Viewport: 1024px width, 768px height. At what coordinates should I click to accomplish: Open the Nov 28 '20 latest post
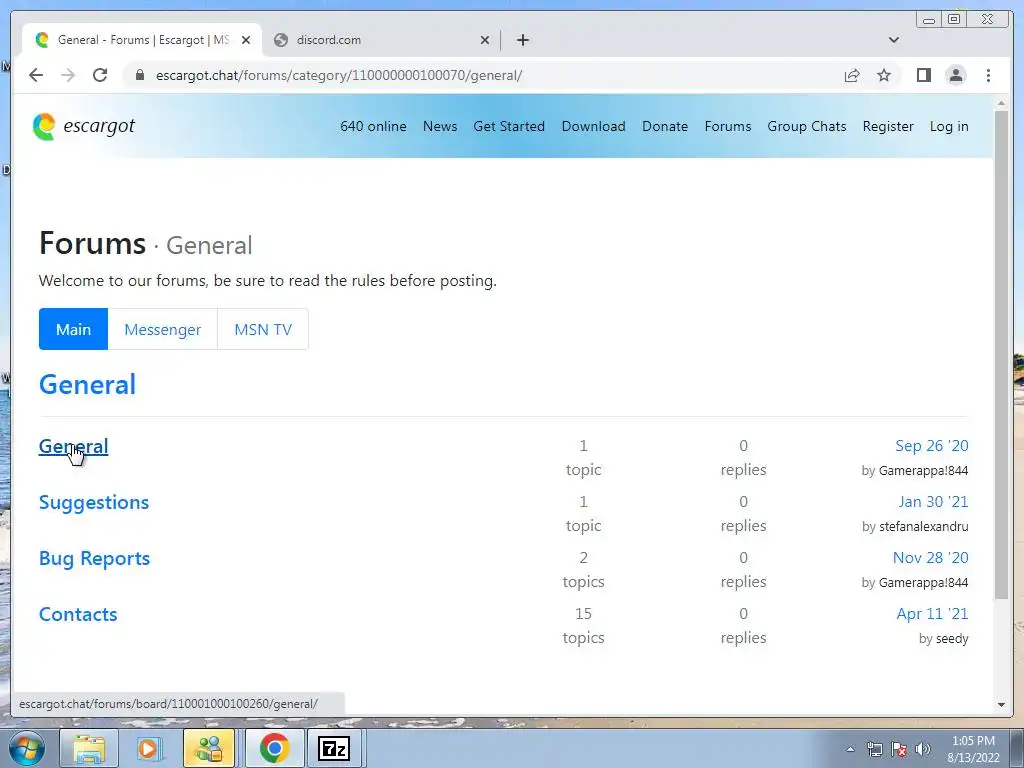pyautogui.click(x=930, y=558)
